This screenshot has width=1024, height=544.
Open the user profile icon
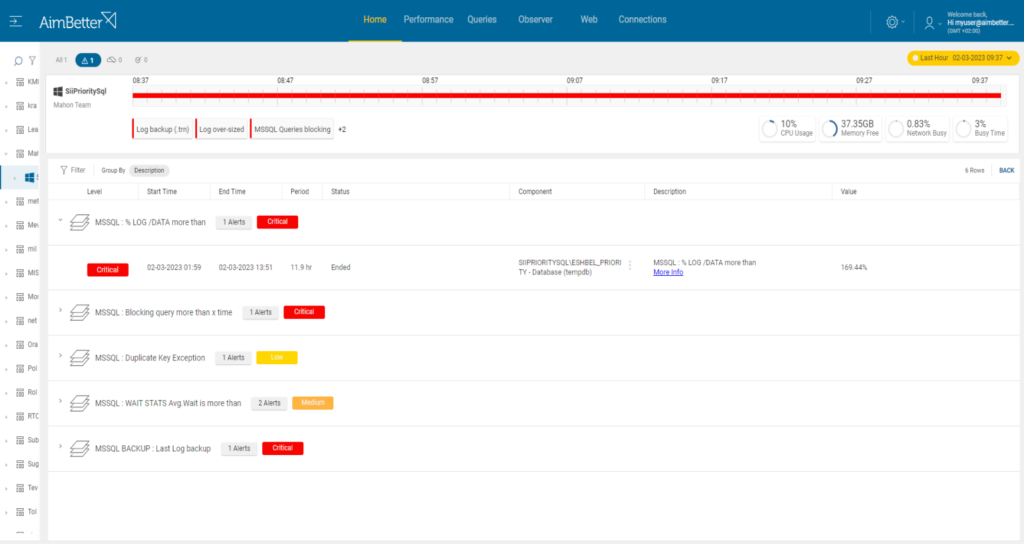point(929,23)
